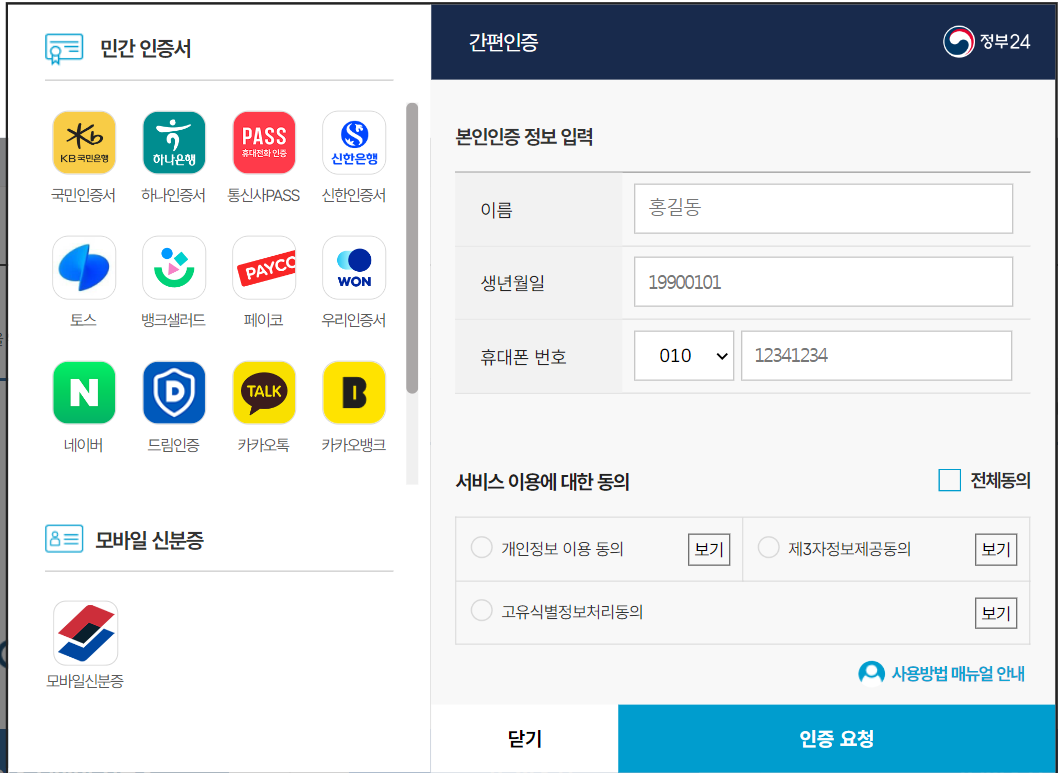Pick the 페이코 PAYCO icon
Image resolution: width=1058 pixels, height=773 pixels.
(x=264, y=268)
